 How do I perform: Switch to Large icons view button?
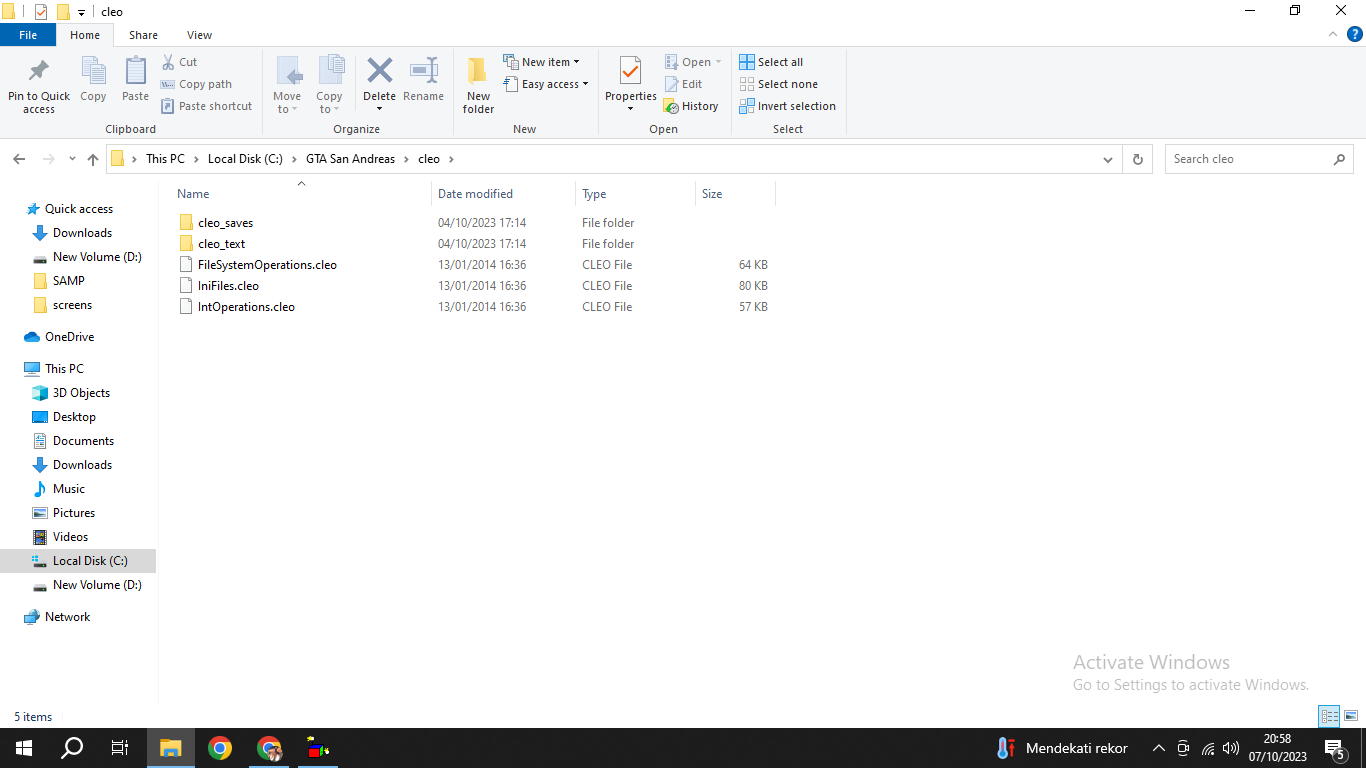pyautogui.click(x=1351, y=716)
